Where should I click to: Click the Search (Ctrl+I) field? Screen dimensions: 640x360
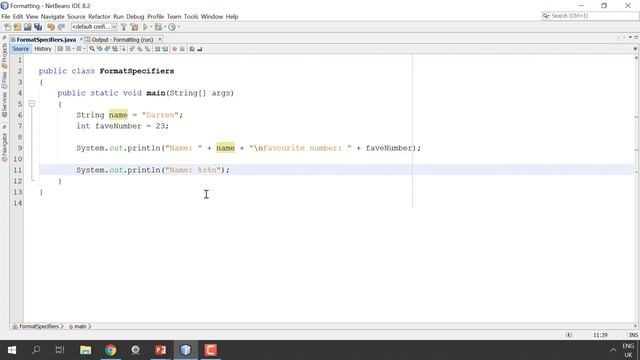pos(590,16)
